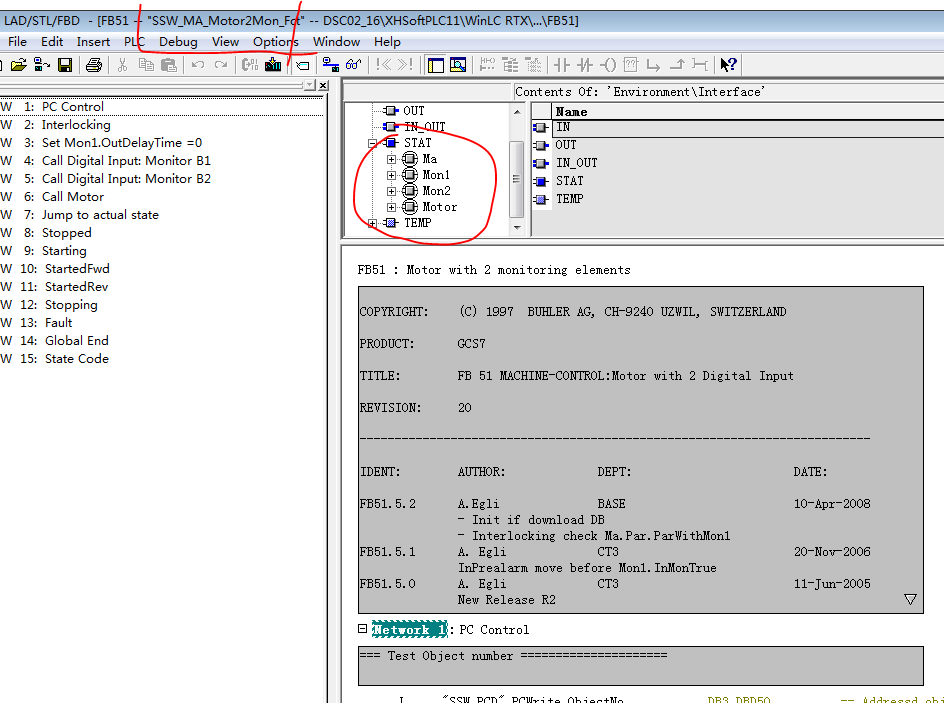This screenshot has width=944, height=703.
Task: Click the Name column header
Action: (x=748, y=111)
